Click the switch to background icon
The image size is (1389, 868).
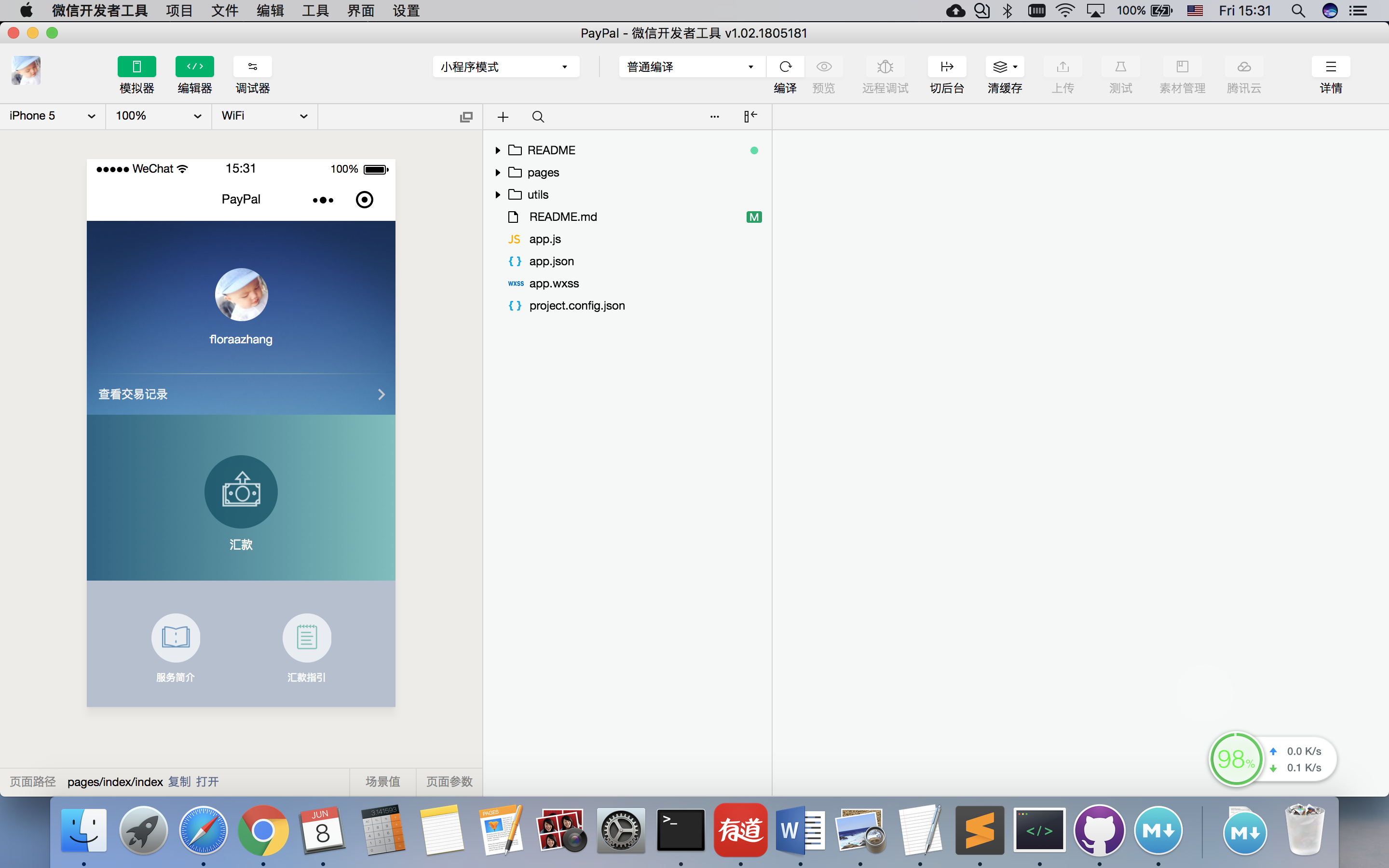[x=947, y=67]
